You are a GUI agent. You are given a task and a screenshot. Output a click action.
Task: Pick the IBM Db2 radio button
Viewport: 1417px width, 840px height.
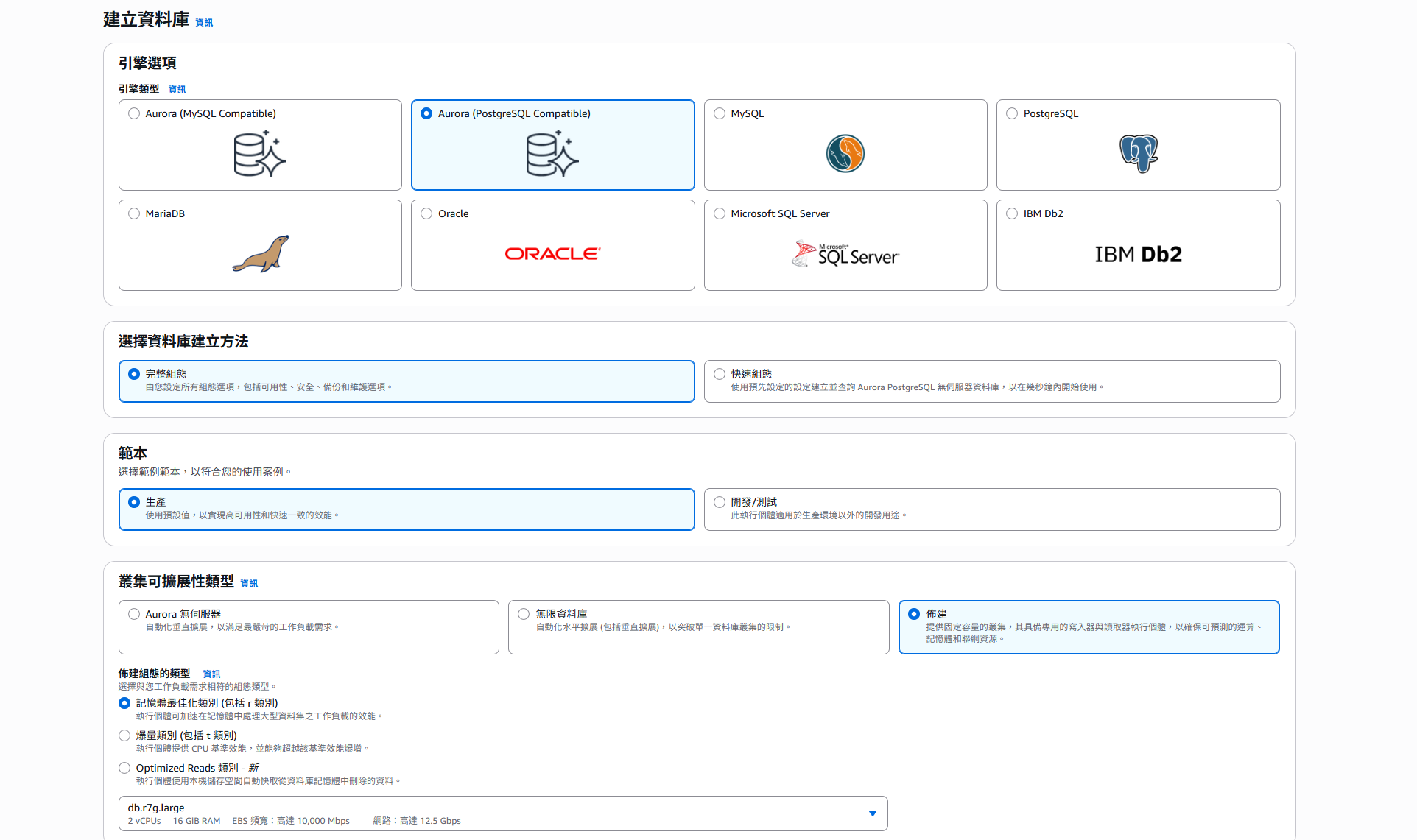coord(1012,213)
